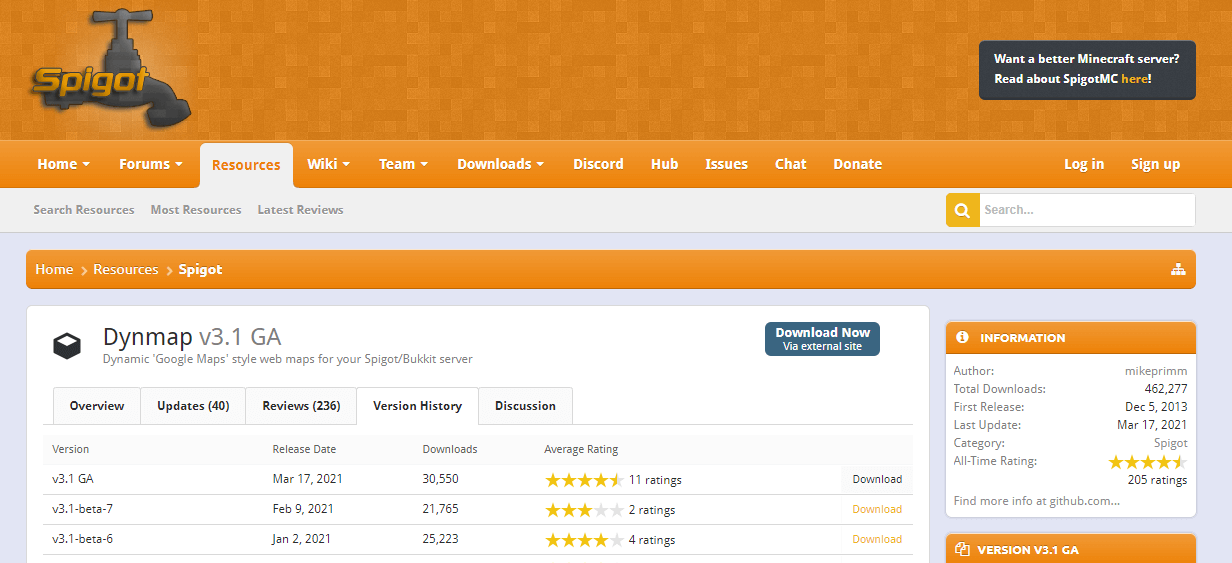Viewport: 1232px width, 563px height.
Task: Click the search magnifier icon
Action: tap(962, 210)
